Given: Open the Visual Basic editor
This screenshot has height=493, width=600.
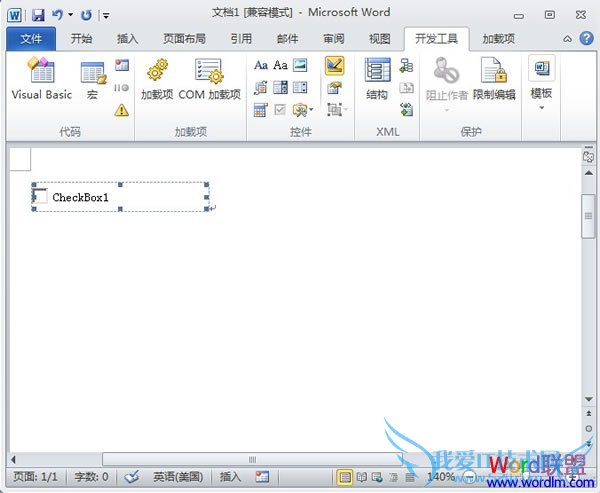Looking at the screenshot, I should pyautogui.click(x=41, y=78).
